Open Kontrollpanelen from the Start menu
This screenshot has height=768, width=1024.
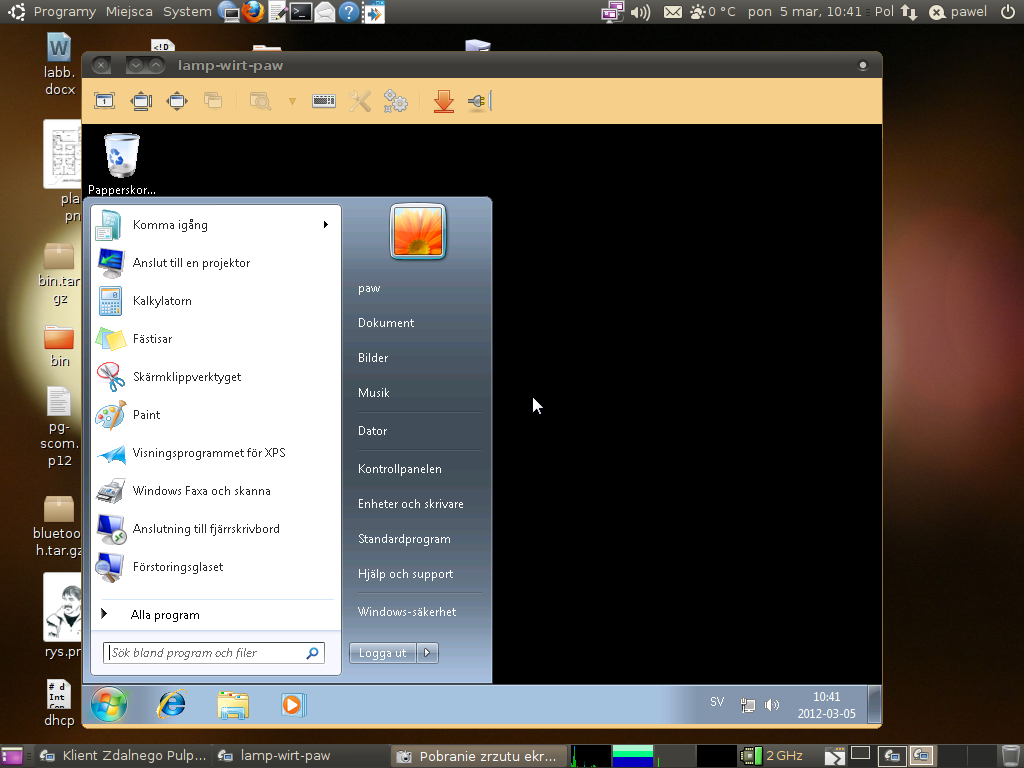[x=400, y=469]
